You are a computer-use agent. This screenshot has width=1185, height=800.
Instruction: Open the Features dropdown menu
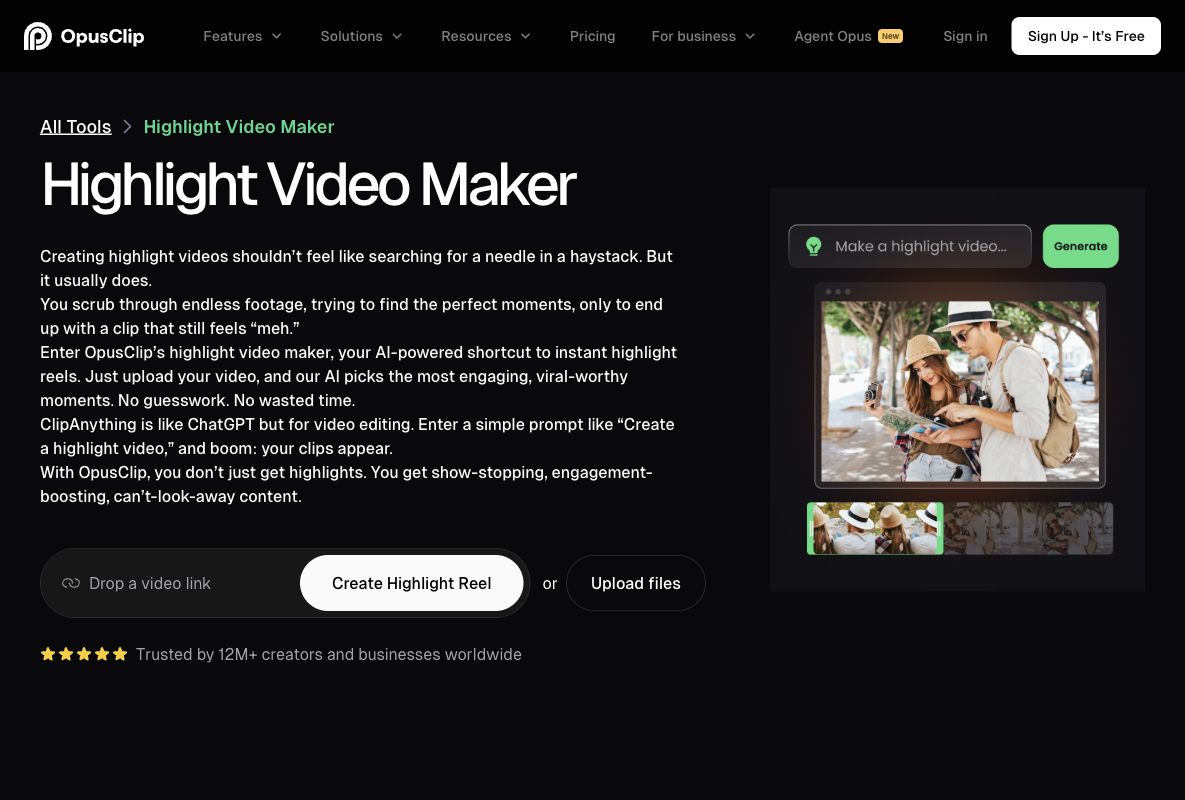(x=242, y=36)
